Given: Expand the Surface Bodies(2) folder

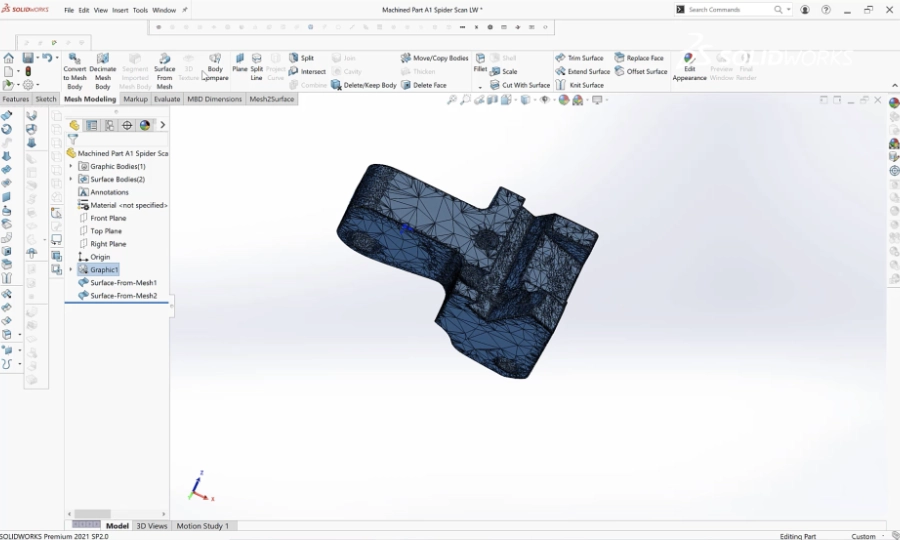Looking at the screenshot, I should pyautogui.click(x=71, y=179).
